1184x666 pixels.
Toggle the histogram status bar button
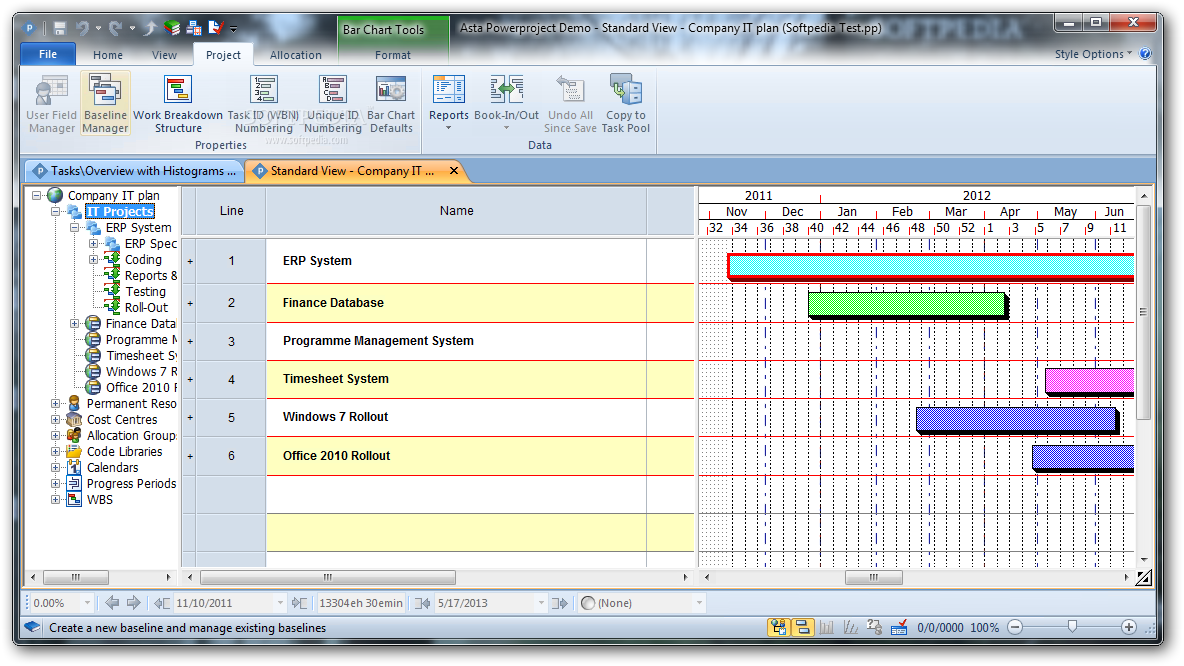tap(827, 627)
